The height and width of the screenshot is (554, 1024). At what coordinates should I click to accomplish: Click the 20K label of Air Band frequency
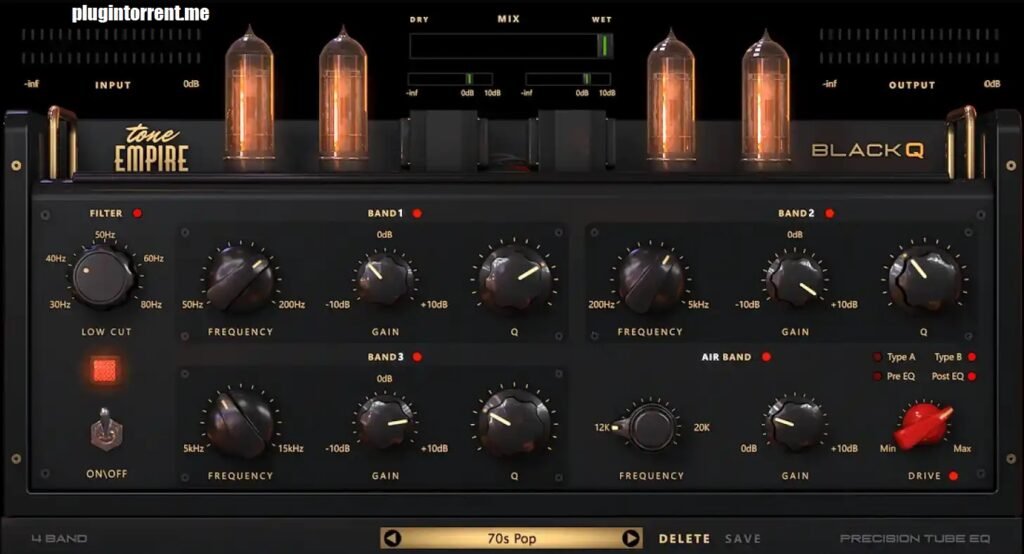[x=701, y=427]
